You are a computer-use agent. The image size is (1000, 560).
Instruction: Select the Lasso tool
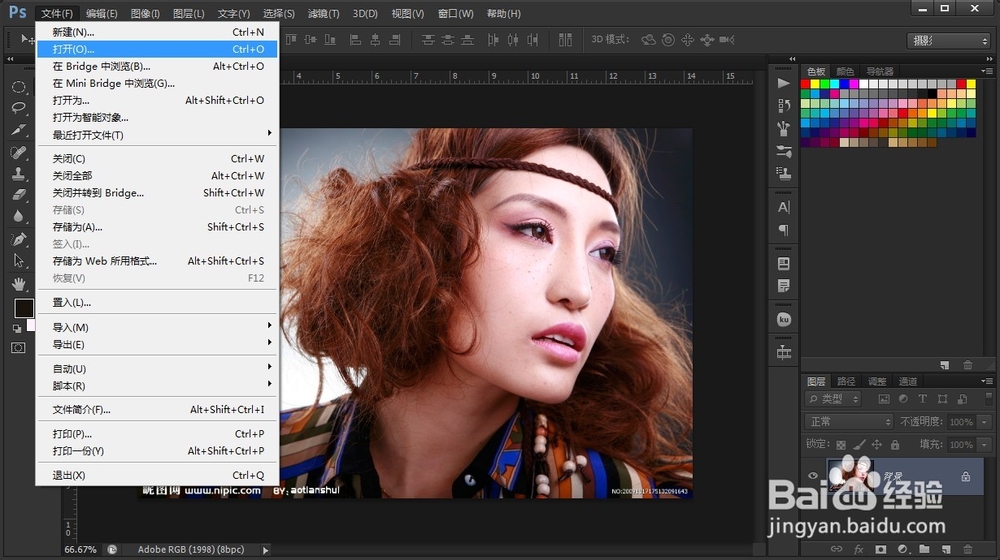point(18,108)
